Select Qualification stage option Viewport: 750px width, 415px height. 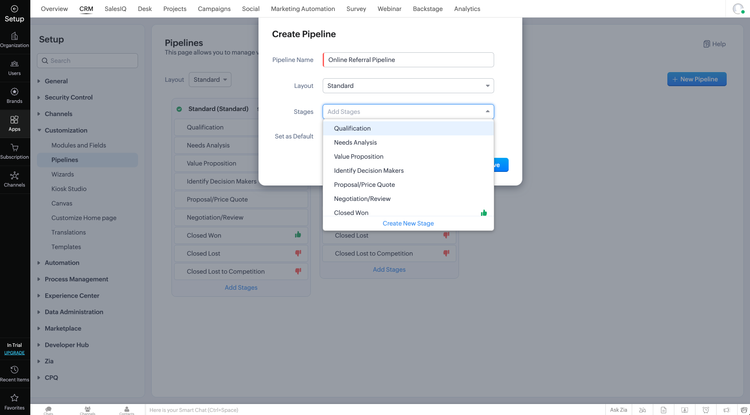pos(408,128)
